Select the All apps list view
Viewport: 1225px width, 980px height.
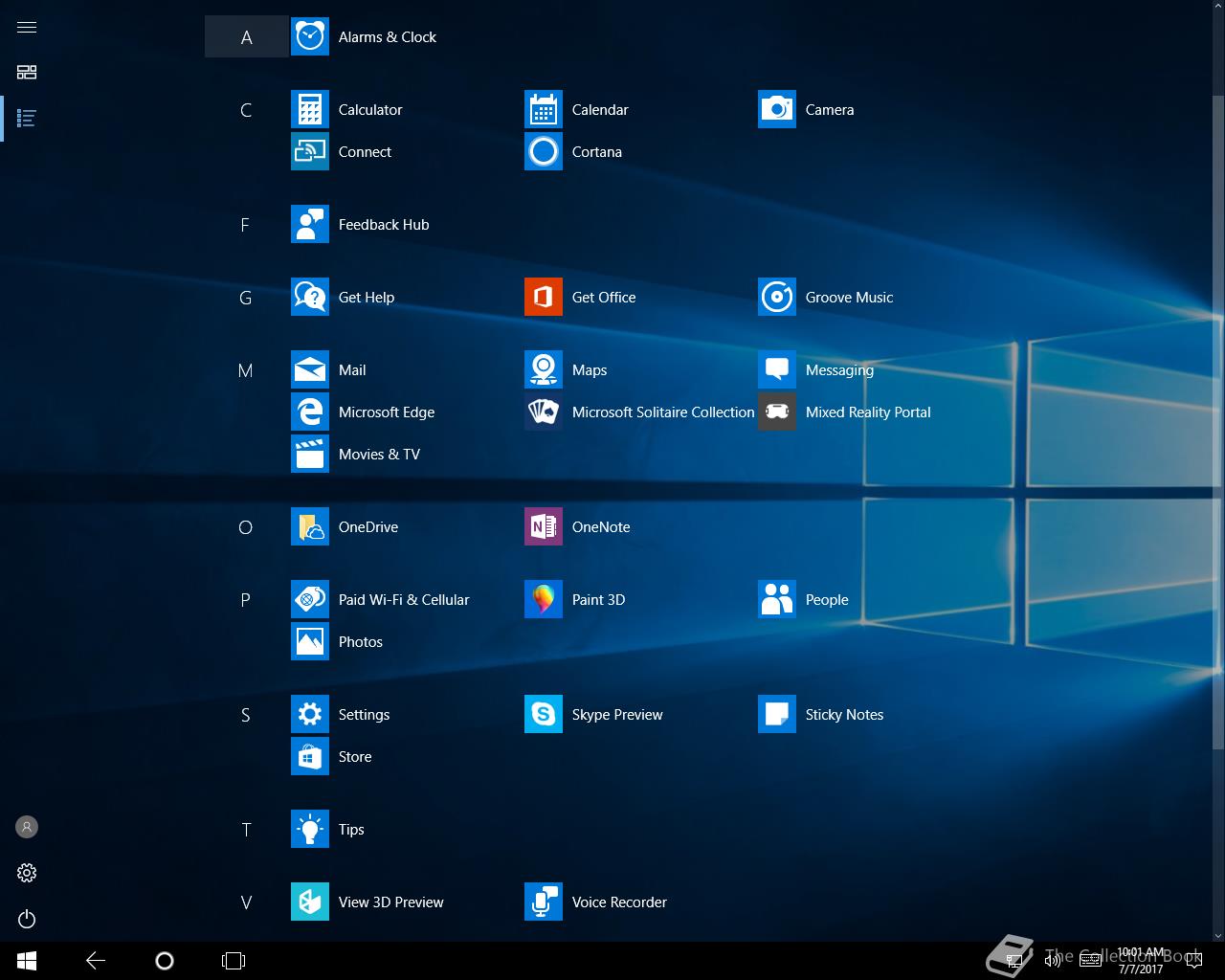coord(27,119)
